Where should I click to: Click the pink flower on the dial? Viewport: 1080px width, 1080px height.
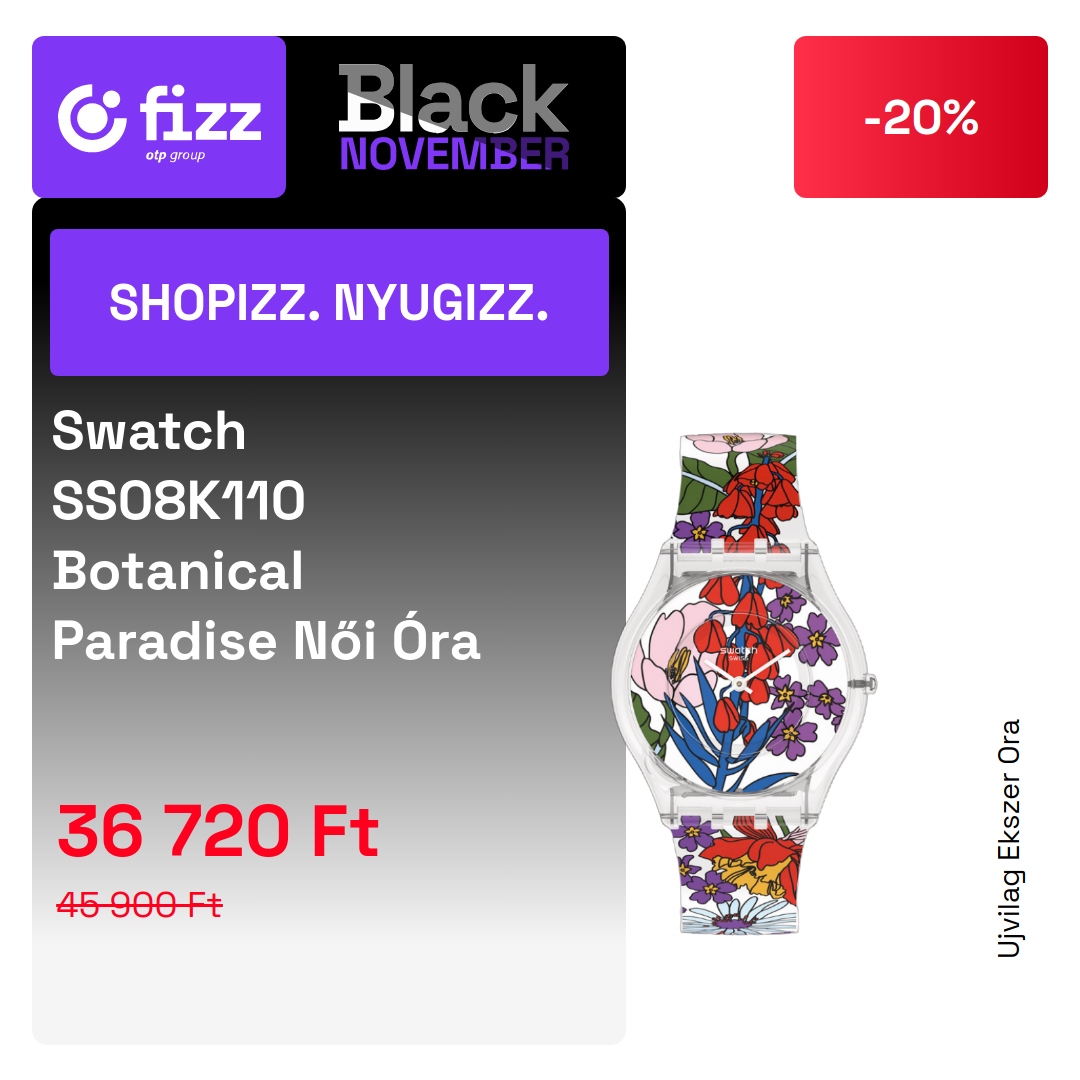point(672,654)
